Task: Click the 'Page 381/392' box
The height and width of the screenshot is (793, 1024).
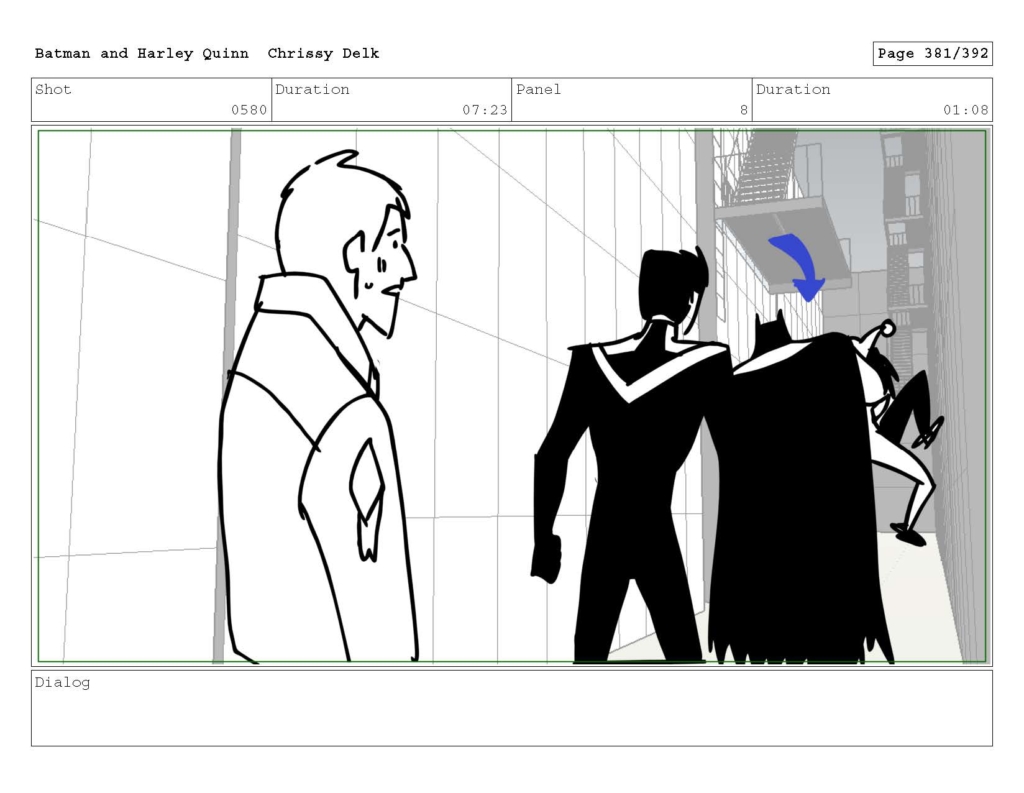Action: pyautogui.click(x=933, y=54)
